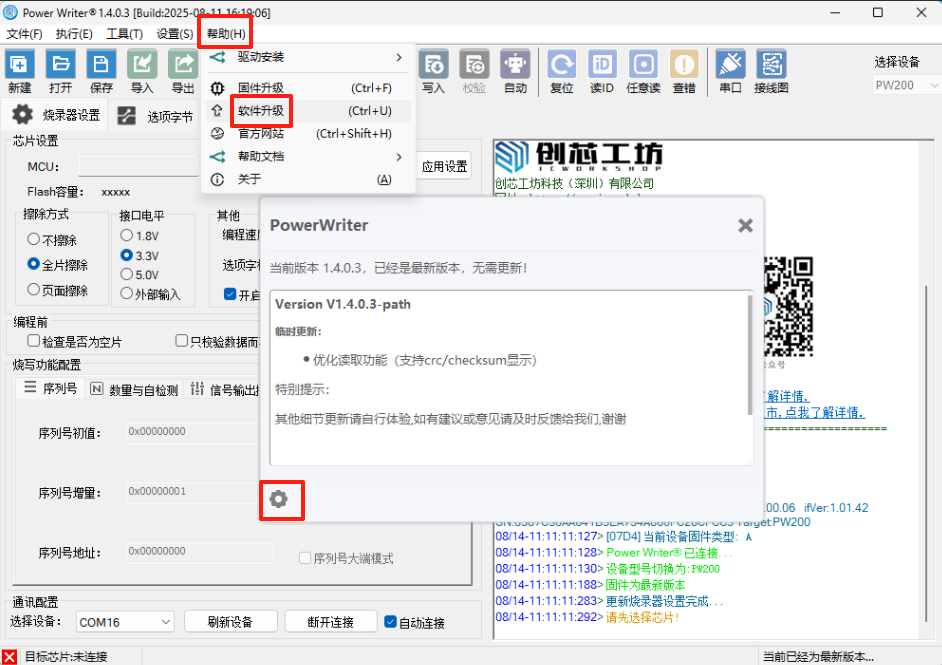Image resolution: width=942 pixels, height=665 pixels.
Task: Click the 复位 (Reset) toolbar icon
Action: click(562, 64)
